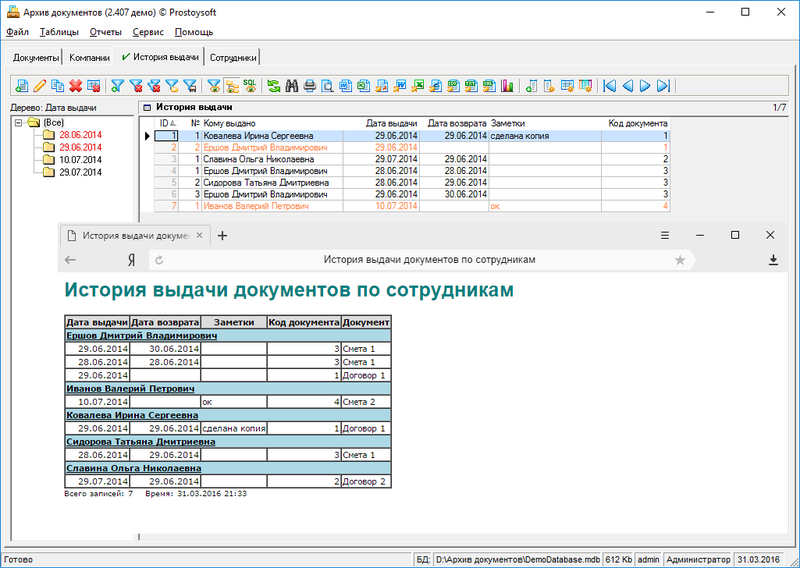
Task: Click the add filter funnel icon
Action: coord(117,86)
